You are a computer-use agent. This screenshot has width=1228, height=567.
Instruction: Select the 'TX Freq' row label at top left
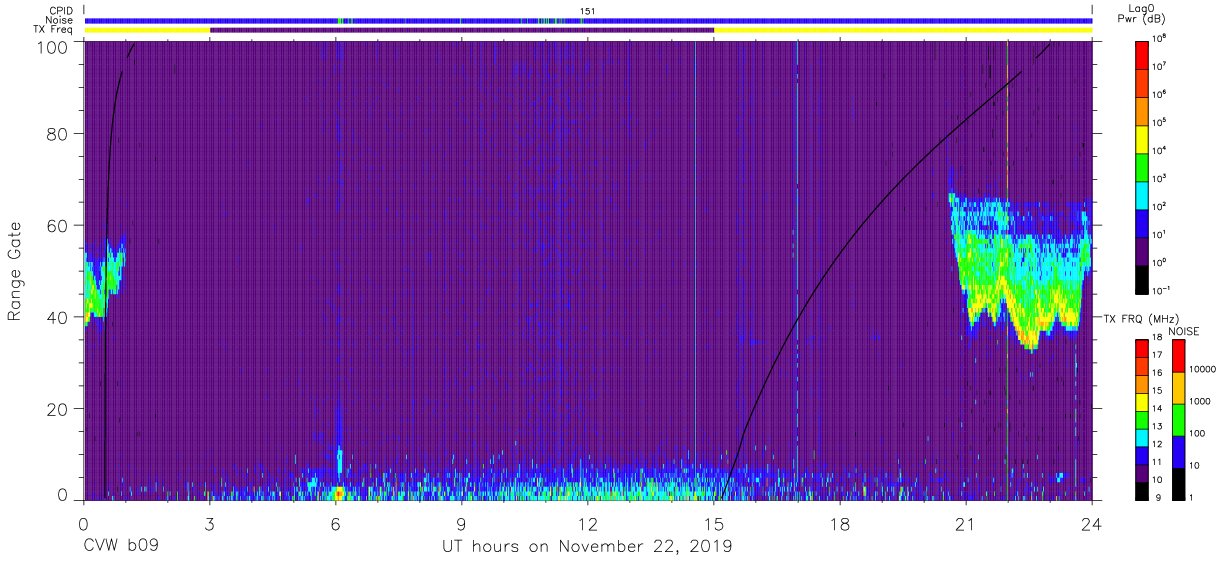(53, 30)
